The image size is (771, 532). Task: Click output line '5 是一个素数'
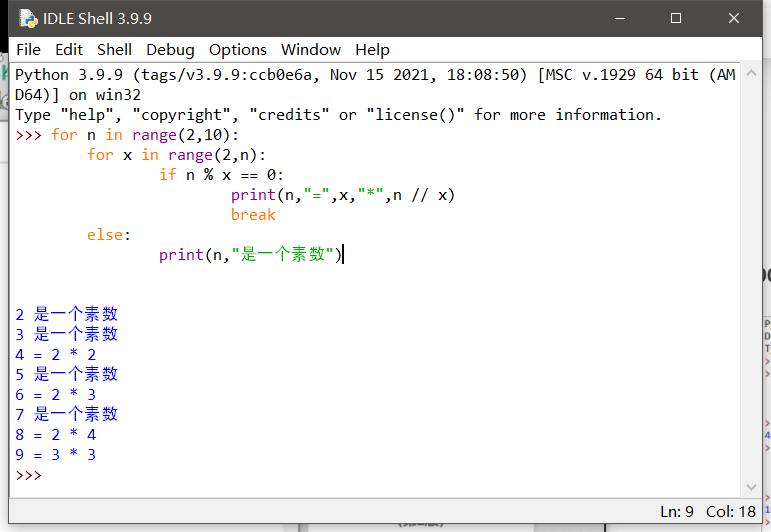click(66, 374)
